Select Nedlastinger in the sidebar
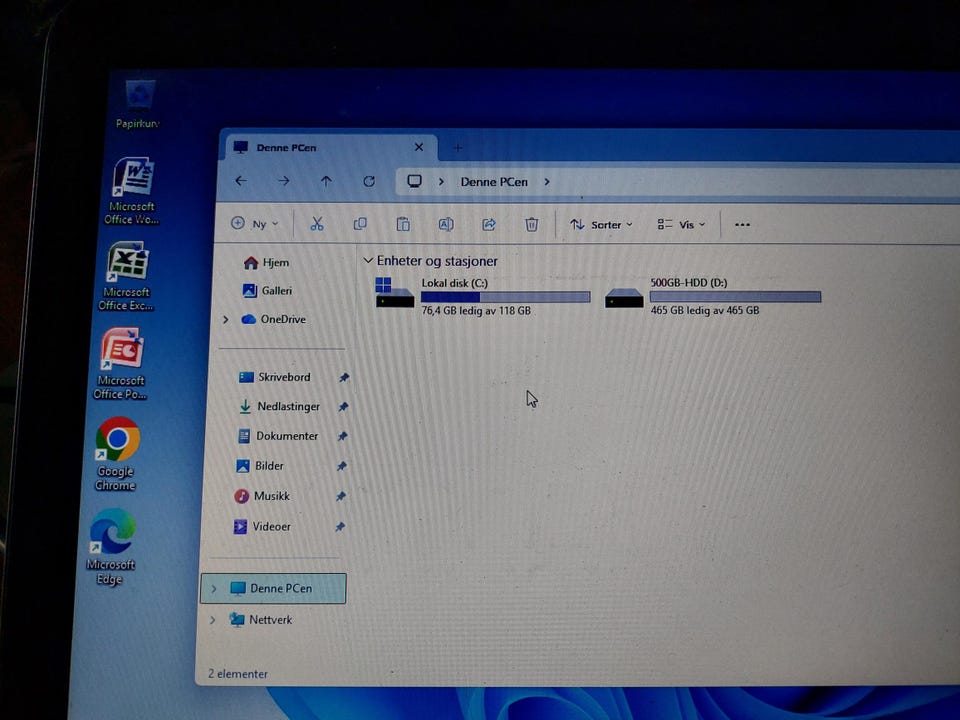 [288, 407]
